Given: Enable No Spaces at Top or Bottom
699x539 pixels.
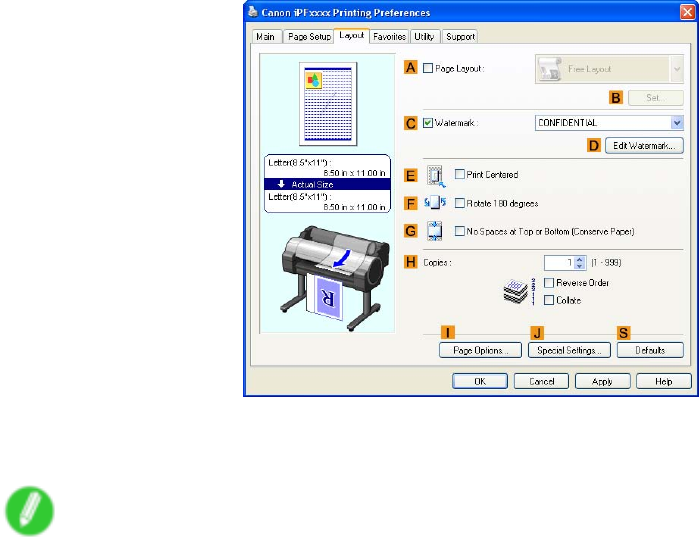Looking at the screenshot, I should pos(460,231).
